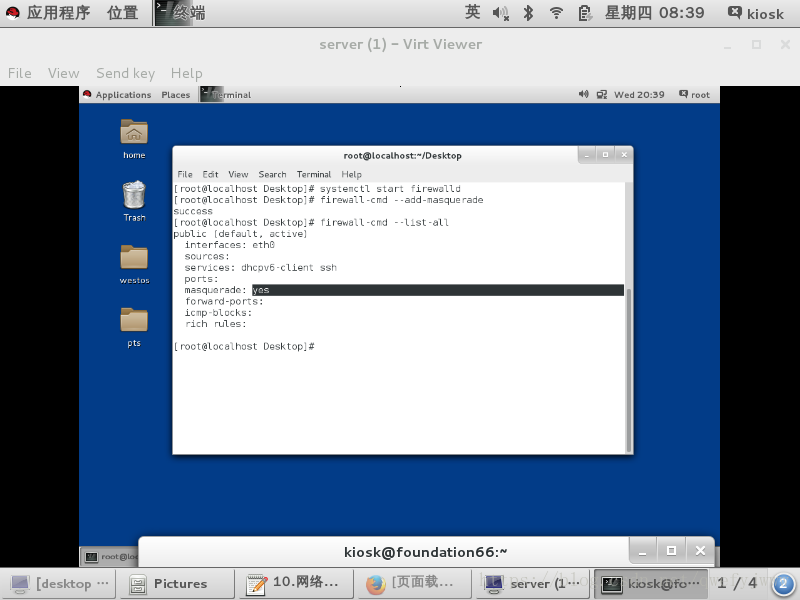Click the host clock 星期四 08:39

[655, 13]
